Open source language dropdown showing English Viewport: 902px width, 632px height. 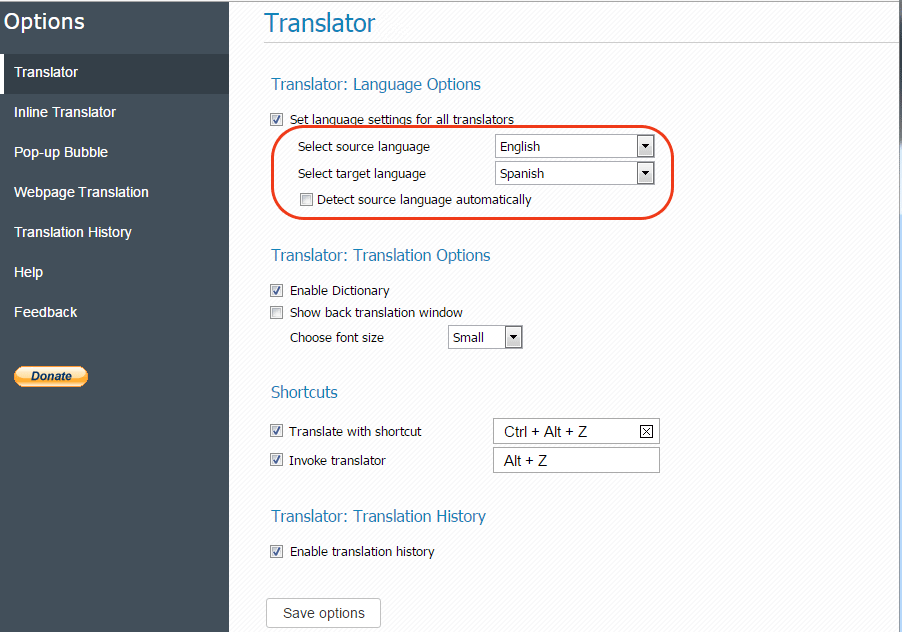click(575, 146)
